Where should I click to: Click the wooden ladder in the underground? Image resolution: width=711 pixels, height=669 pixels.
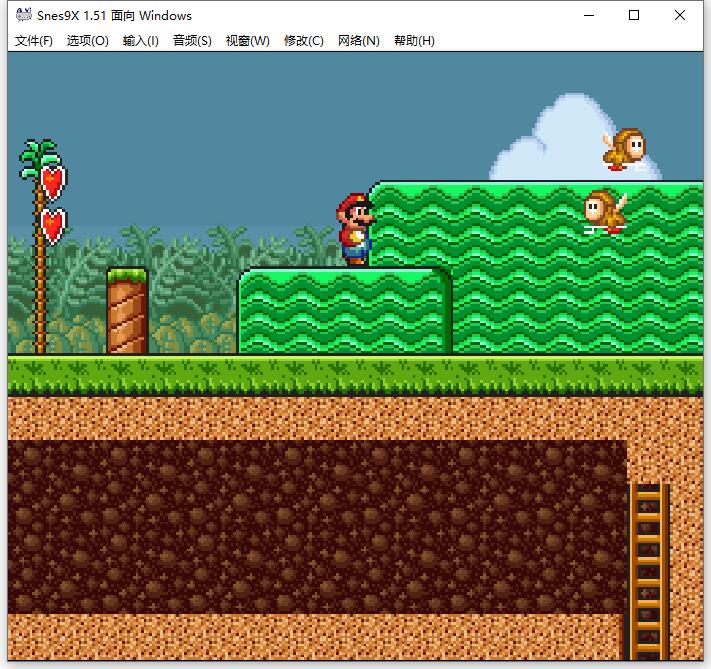648,571
